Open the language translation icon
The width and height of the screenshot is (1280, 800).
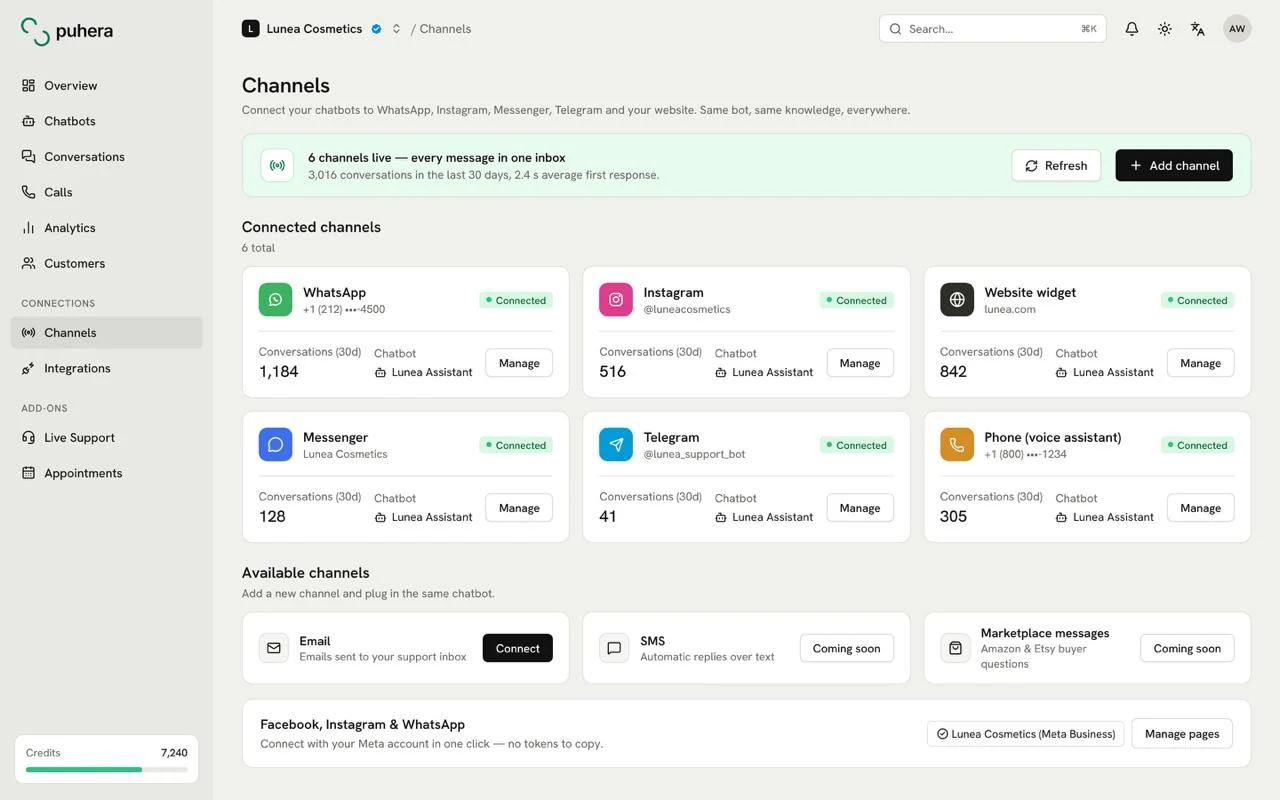tap(1198, 29)
